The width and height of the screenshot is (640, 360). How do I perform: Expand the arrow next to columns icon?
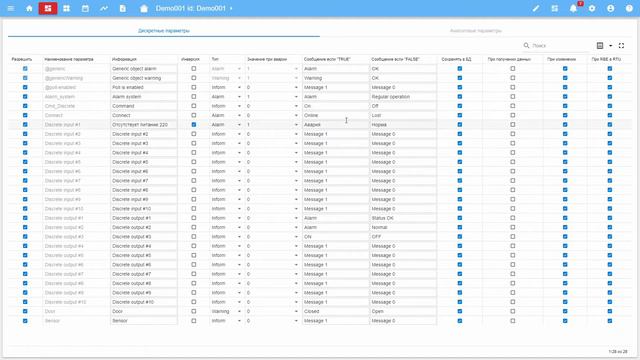611,46
